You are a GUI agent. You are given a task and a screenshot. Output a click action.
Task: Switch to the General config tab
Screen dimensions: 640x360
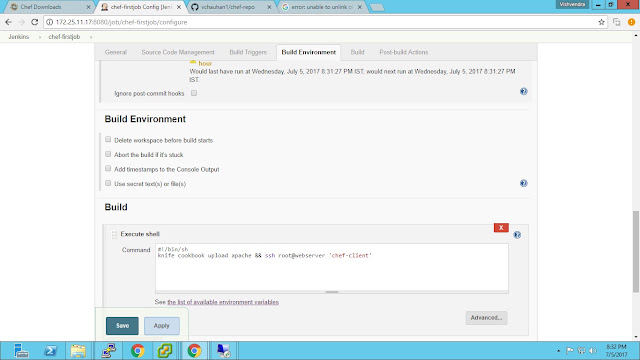click(x=116, y=52)
